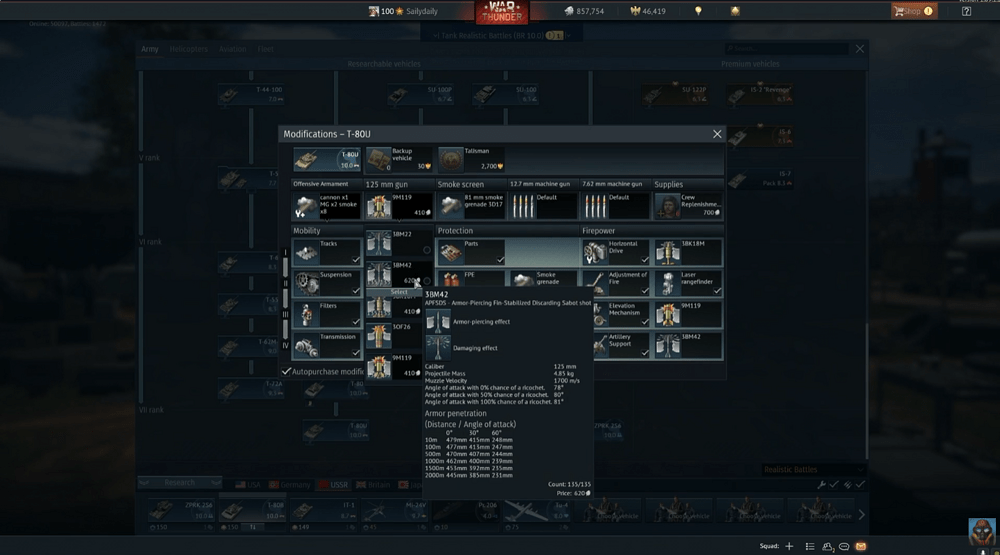Switch to the Army tab

point(150,49)
